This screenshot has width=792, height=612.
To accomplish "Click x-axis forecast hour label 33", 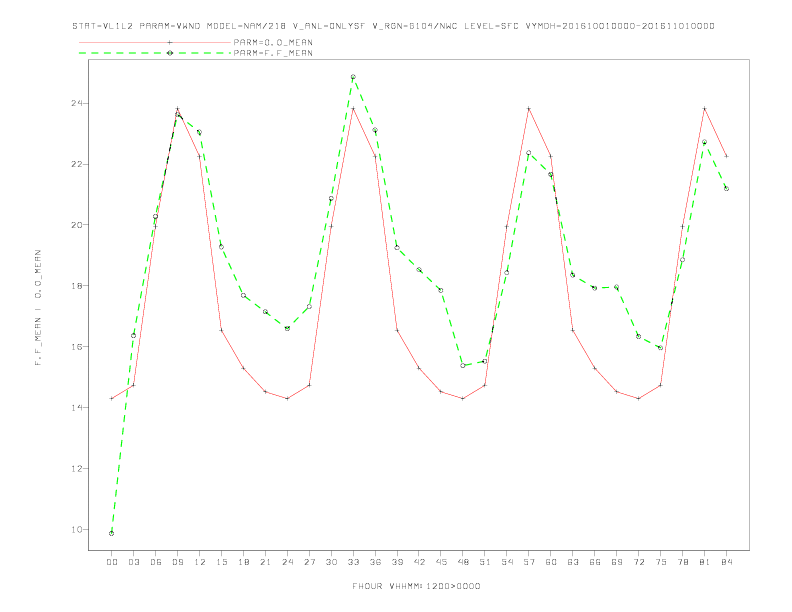I will click(353, 562).
